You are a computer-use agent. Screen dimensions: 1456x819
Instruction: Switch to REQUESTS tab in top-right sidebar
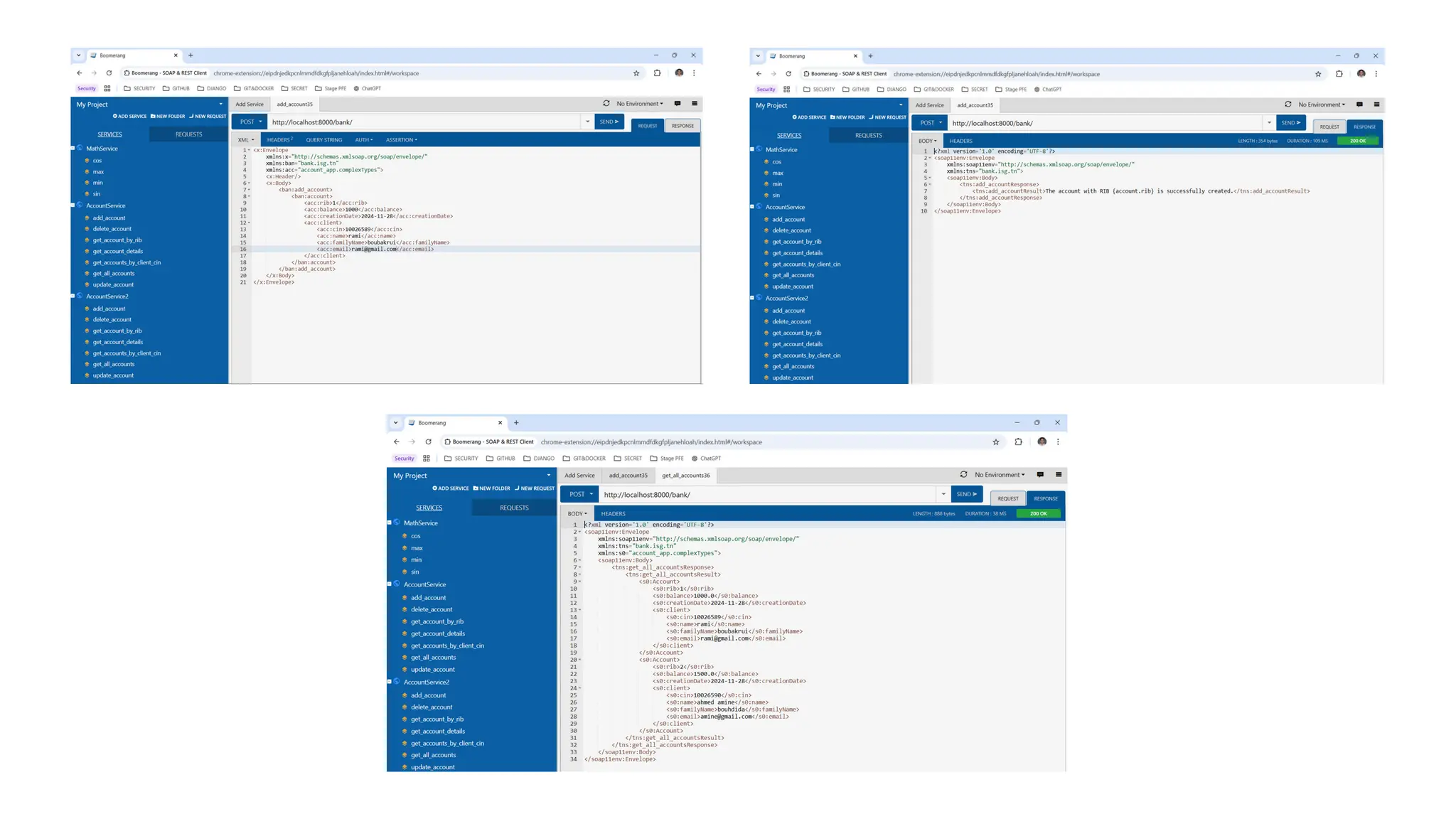click(x=868, y=135)
